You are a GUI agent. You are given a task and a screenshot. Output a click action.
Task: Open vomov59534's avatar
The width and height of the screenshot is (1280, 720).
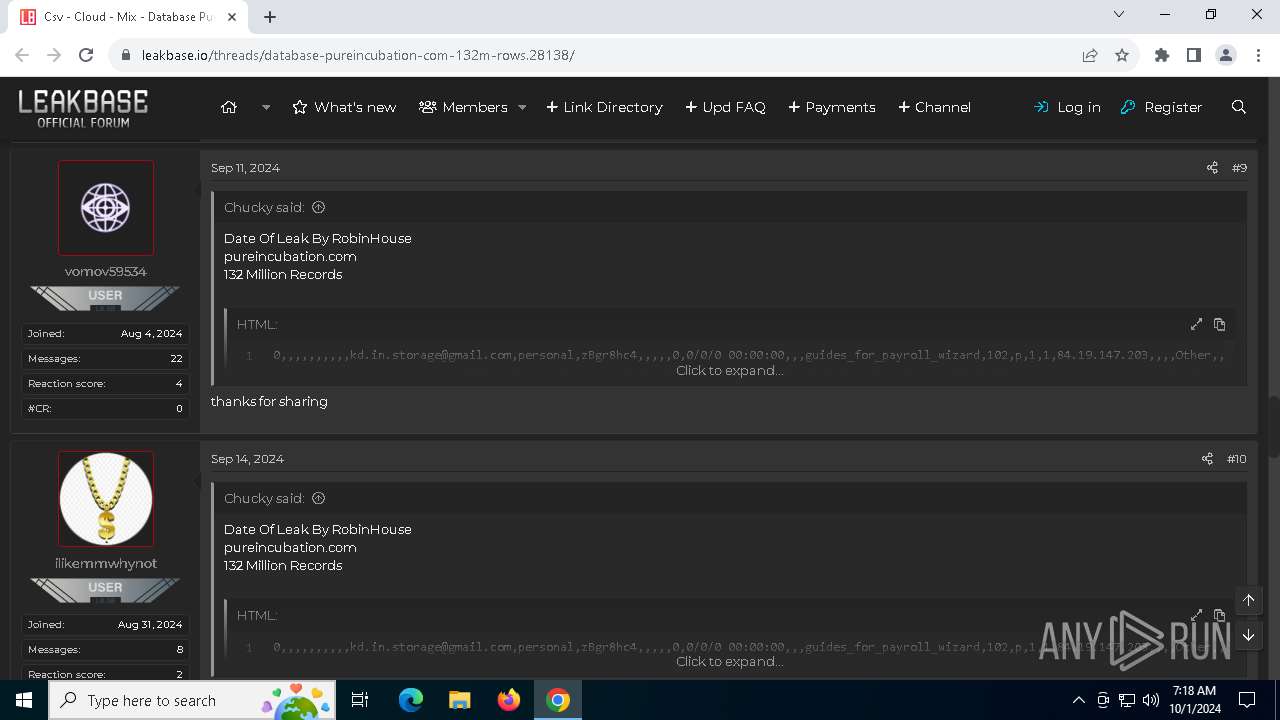point(106,208)
